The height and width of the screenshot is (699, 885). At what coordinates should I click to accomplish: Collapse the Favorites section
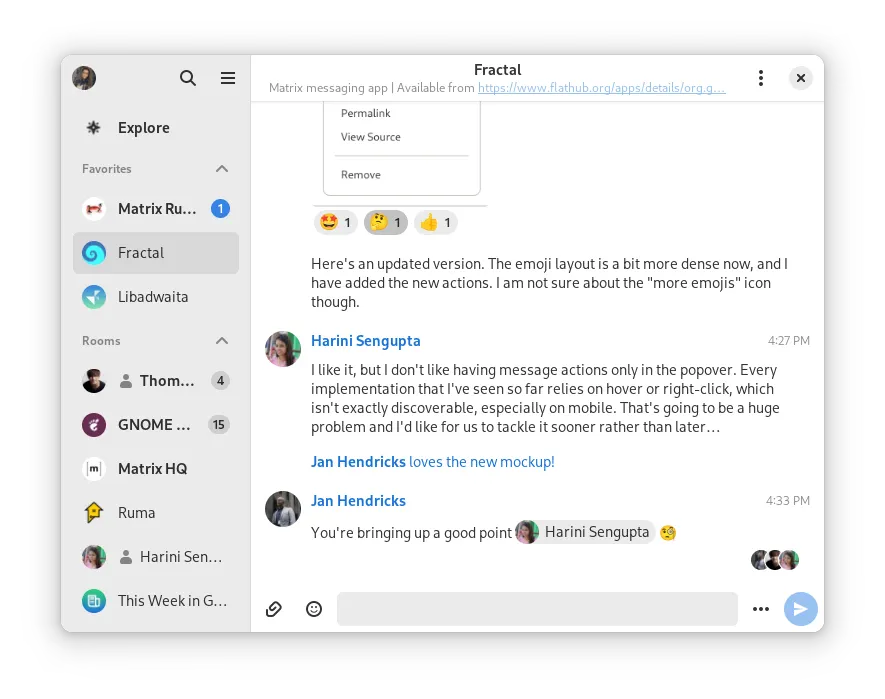[x=222, y=169]
